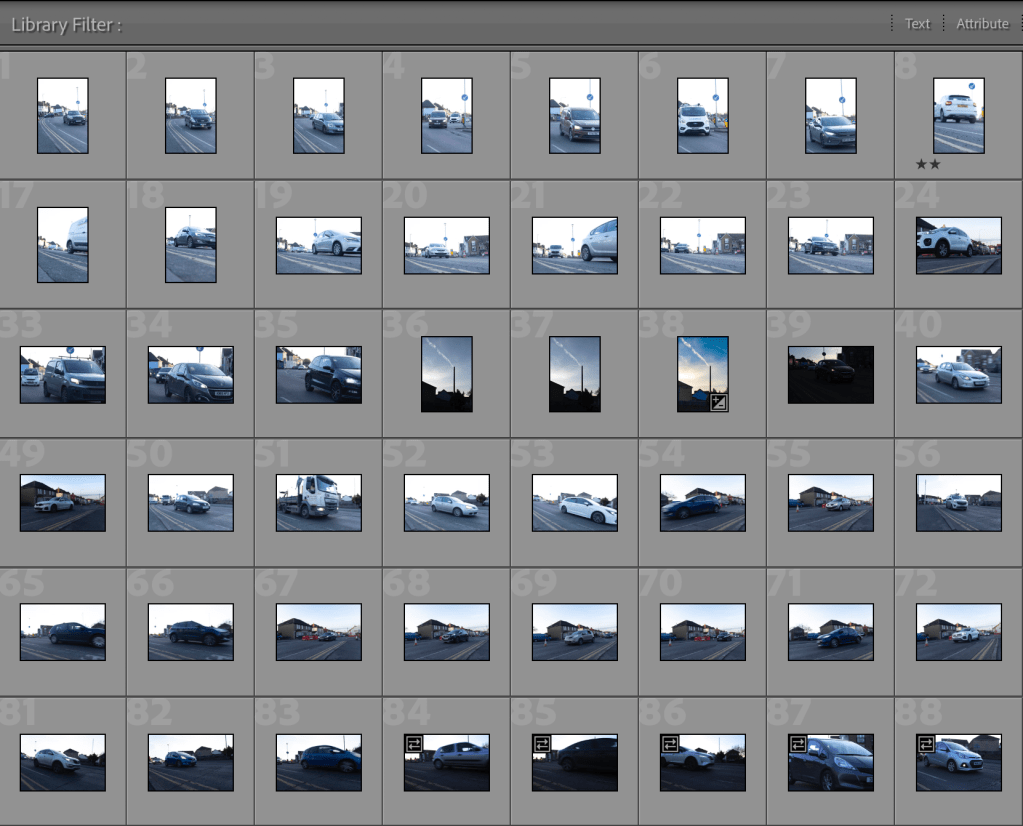Select the dark underexposed photo 39

point(831,374)
